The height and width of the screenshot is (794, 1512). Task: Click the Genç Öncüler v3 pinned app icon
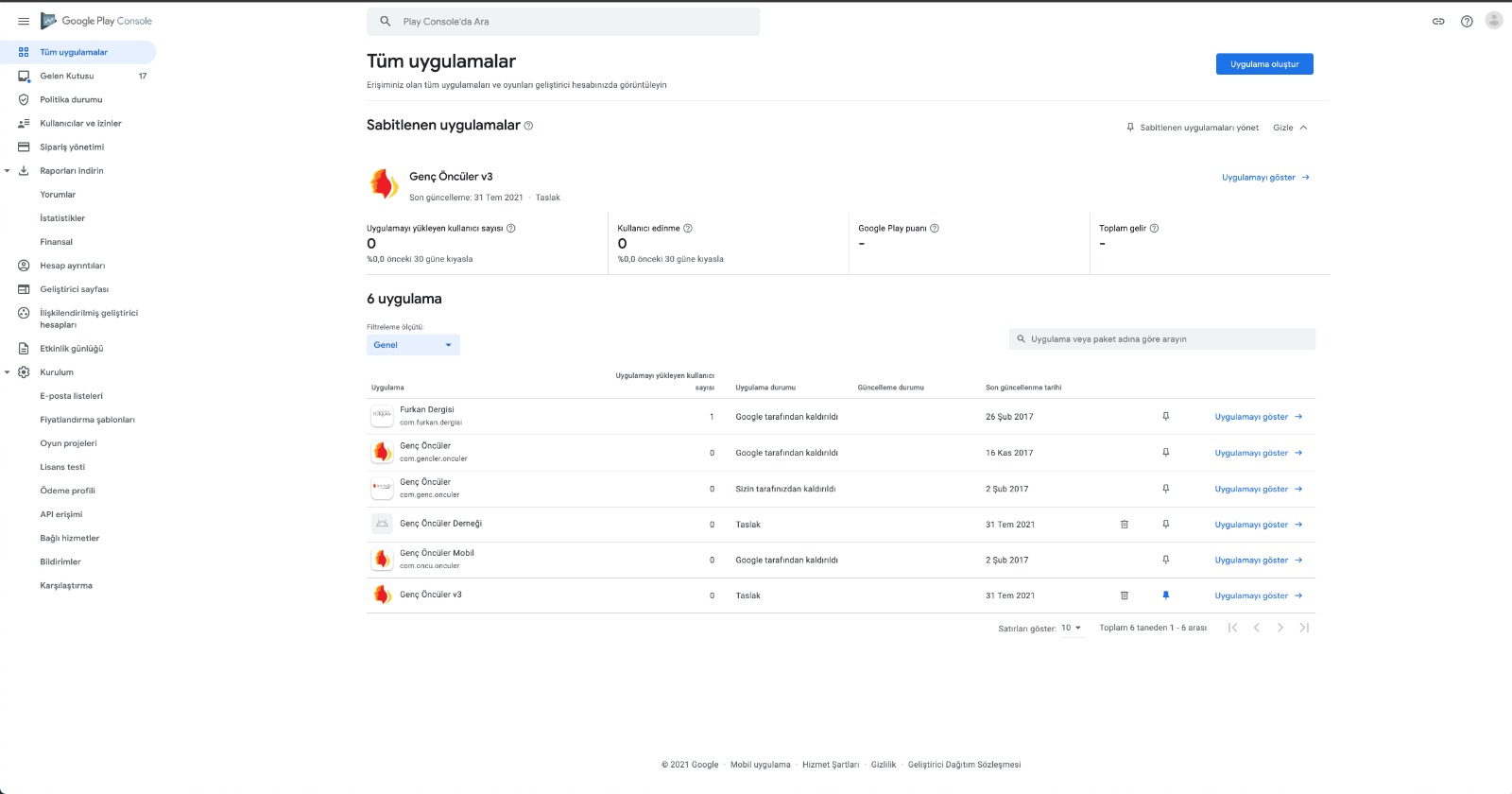point(384,183)
